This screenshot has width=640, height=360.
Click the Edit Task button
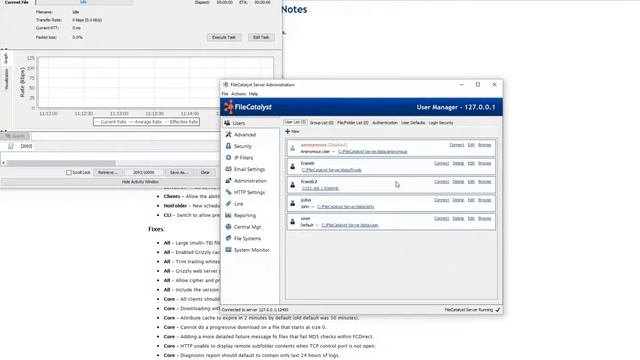(x=261, y=37)
